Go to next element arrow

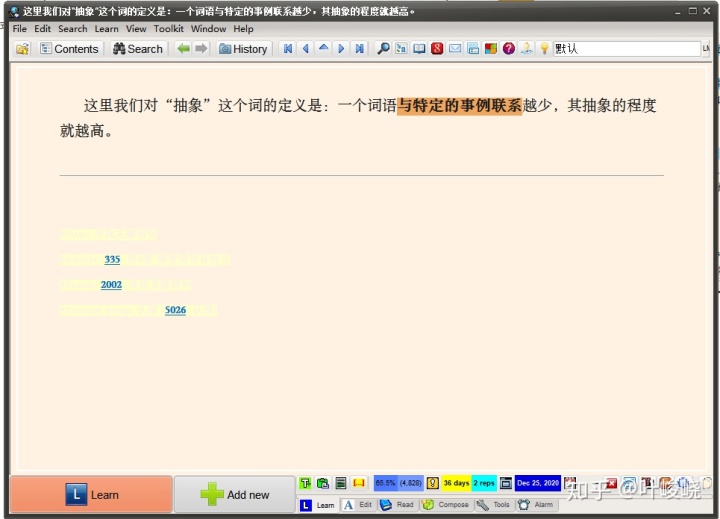click(341, 48)
